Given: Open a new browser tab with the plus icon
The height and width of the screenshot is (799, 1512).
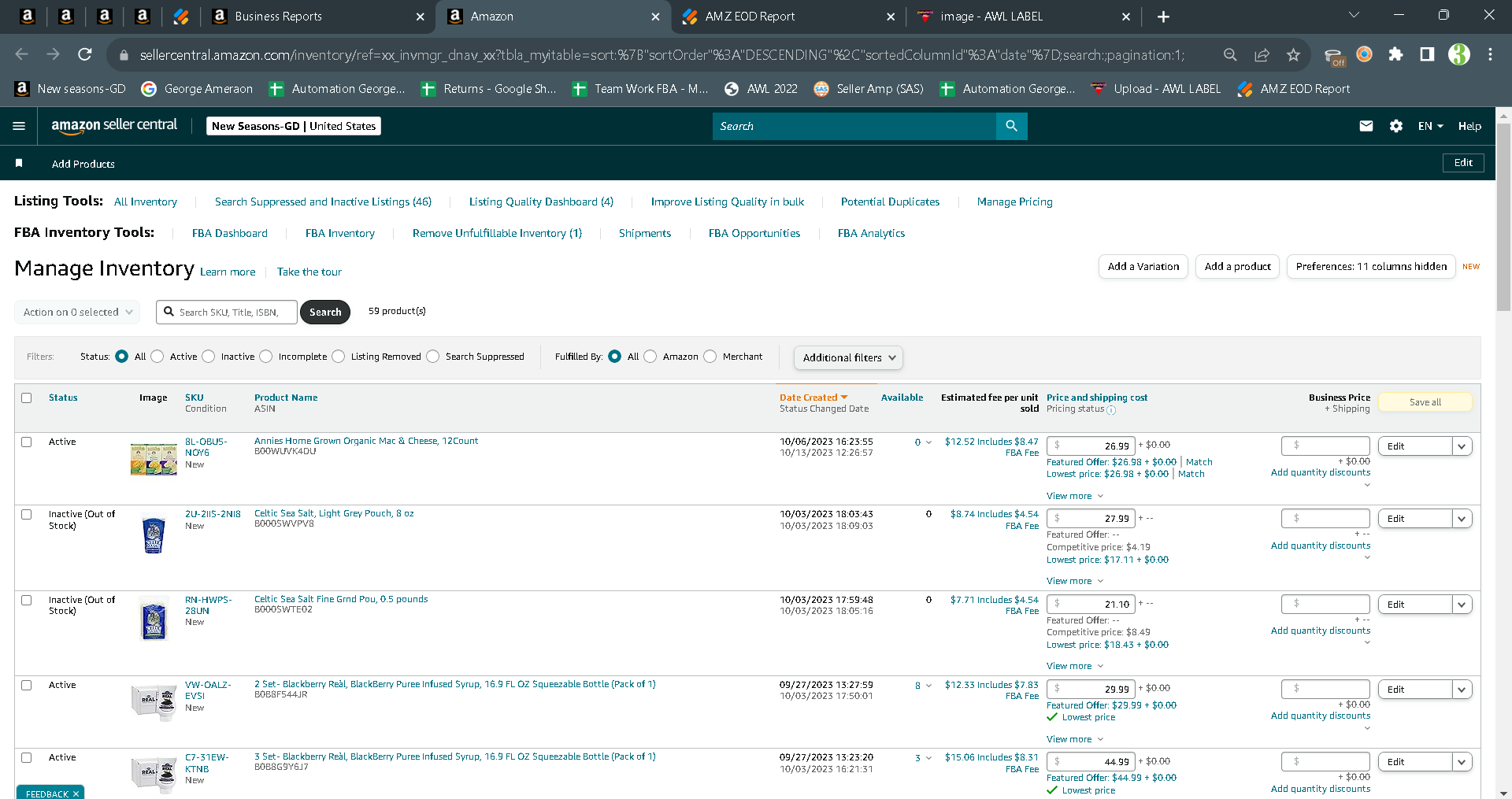Looking at the screenshot, I should pos(1163,17).
